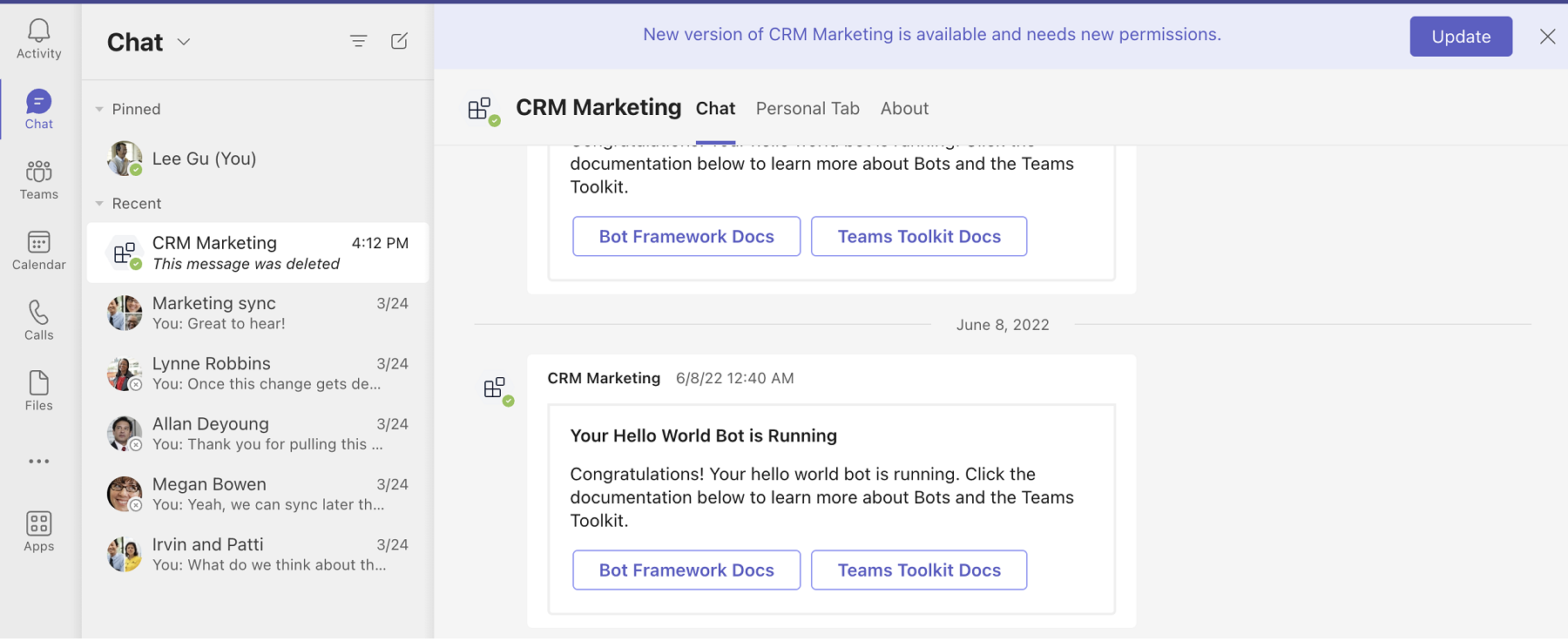Start a new chat with compose icon
This screenshot has height=641, width=1568.
click(x=400, y=41)
